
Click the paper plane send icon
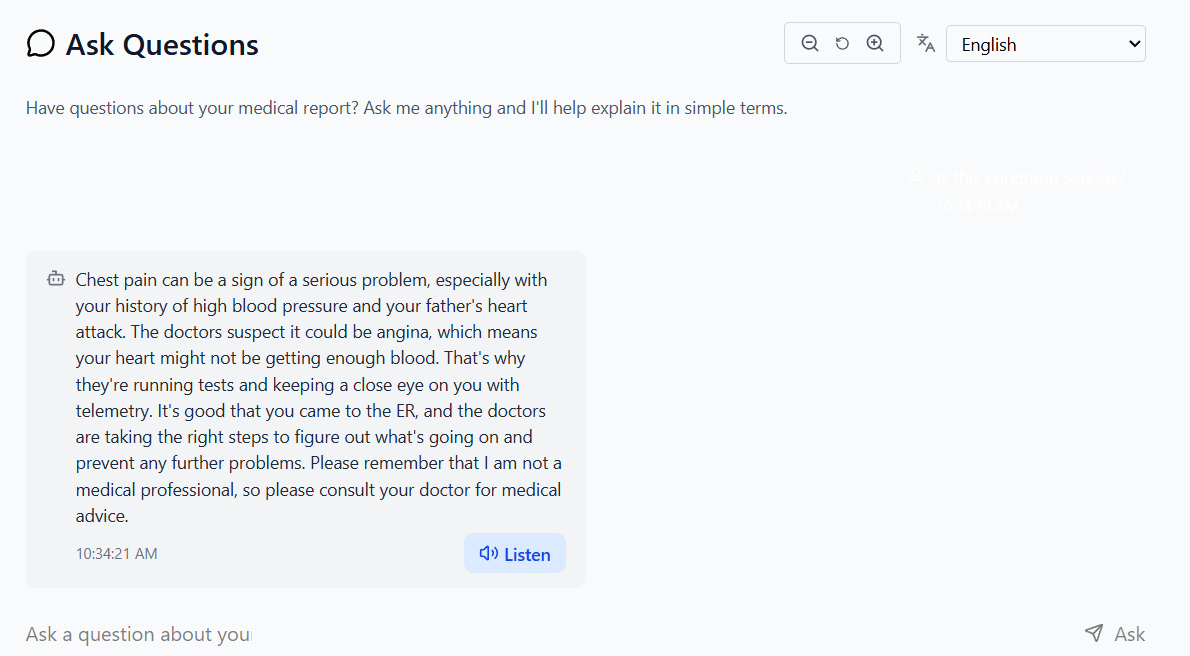coord(1094,633)
